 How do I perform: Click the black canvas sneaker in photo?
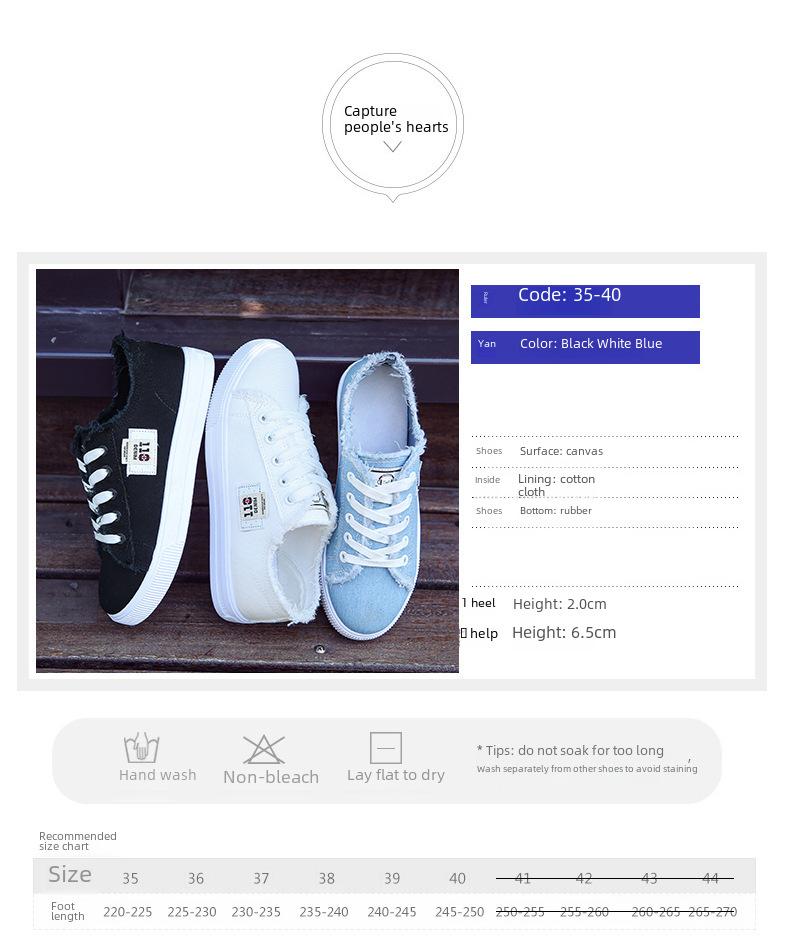point(143,478)
